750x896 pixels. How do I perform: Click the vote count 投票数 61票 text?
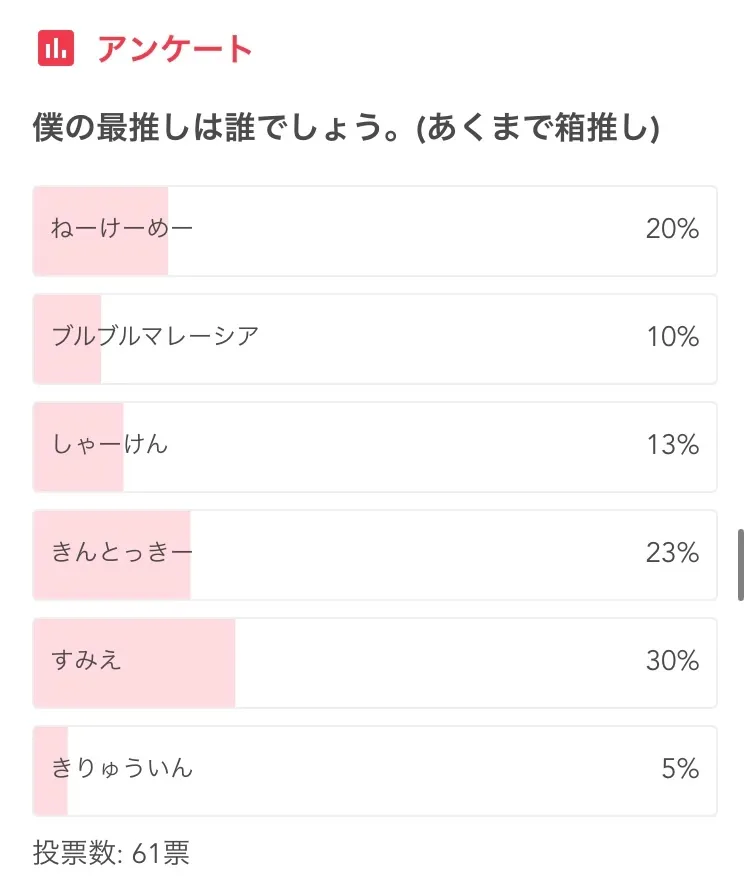tap(111, 853)
